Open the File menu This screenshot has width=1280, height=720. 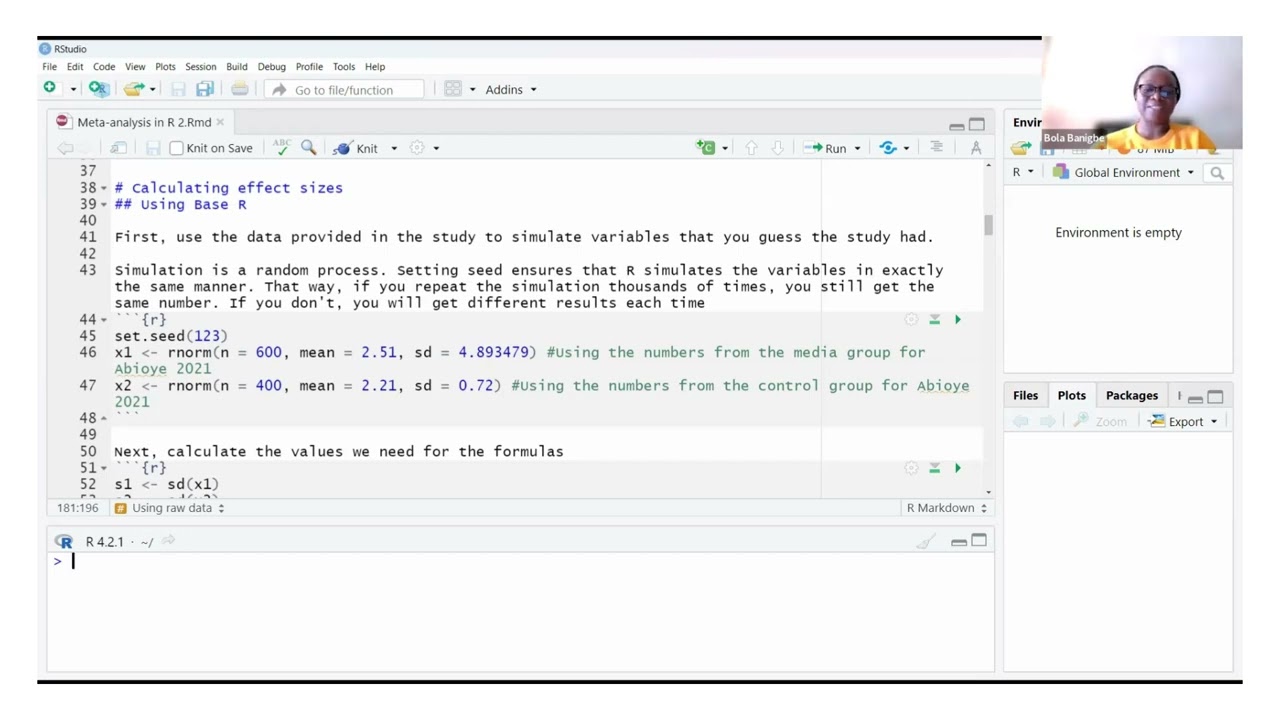pos(49,66)
